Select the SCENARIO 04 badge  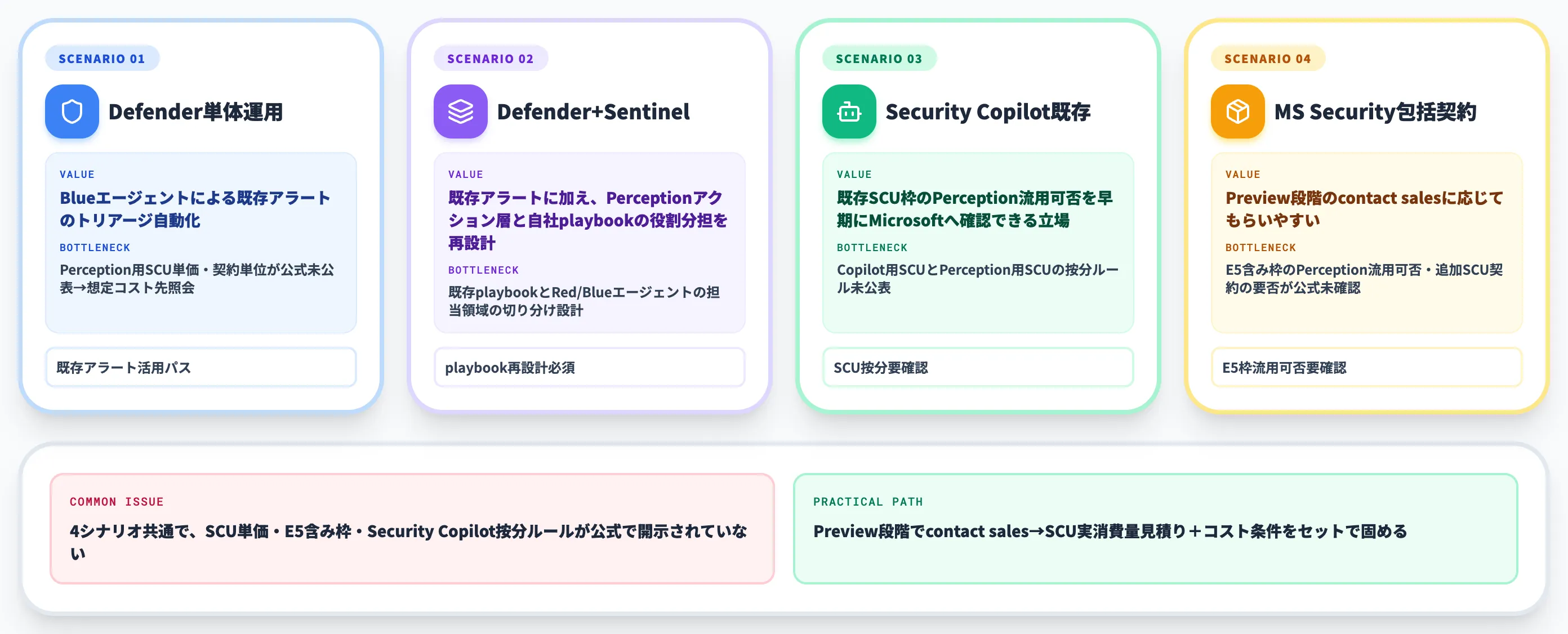click(x=1267, y=59)
